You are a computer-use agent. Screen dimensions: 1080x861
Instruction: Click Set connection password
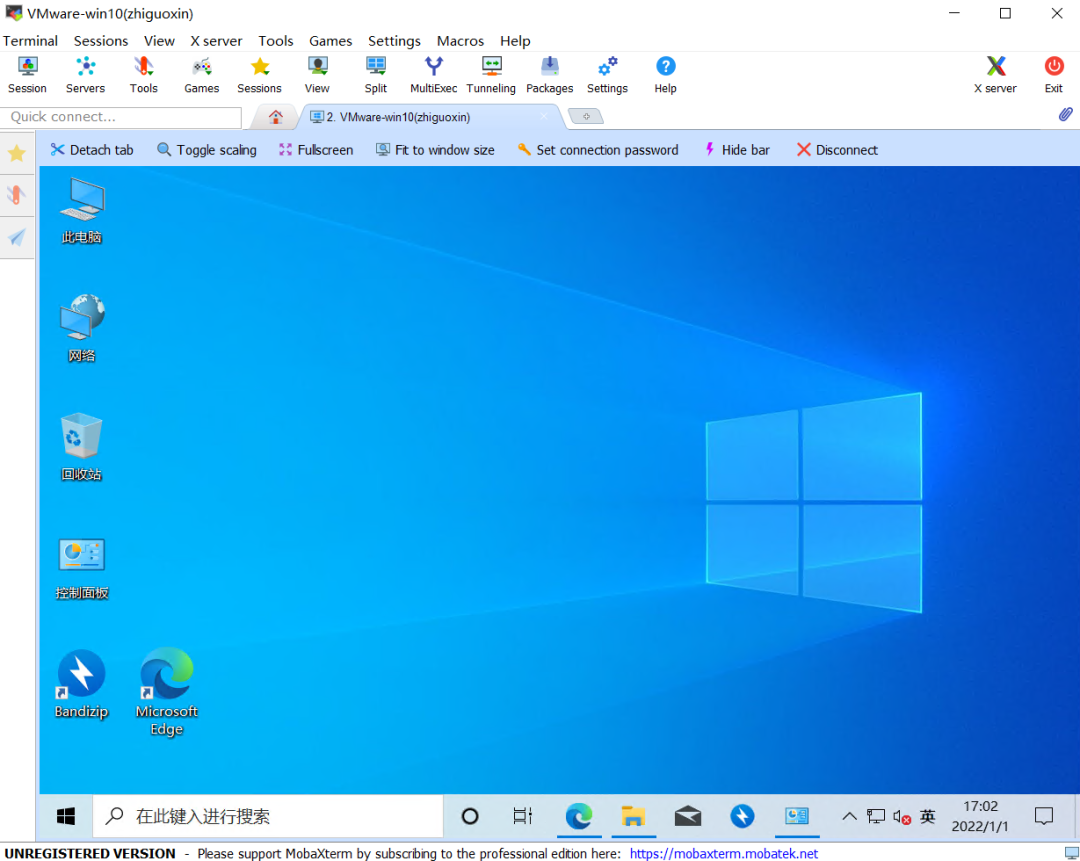point(598,149)
